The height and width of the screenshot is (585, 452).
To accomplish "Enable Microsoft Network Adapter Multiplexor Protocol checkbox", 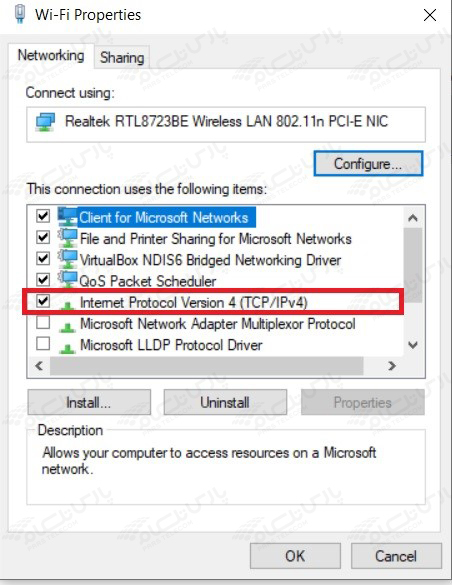I will [43, 322].
